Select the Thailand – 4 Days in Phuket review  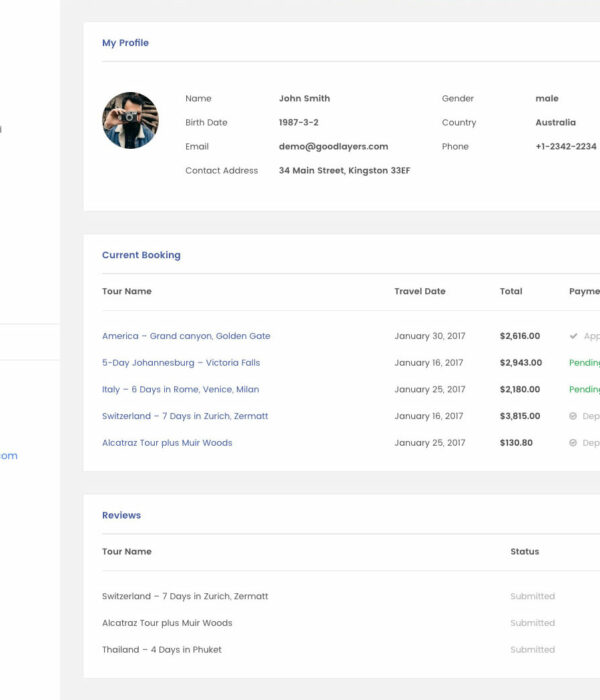tap(162, 650)
